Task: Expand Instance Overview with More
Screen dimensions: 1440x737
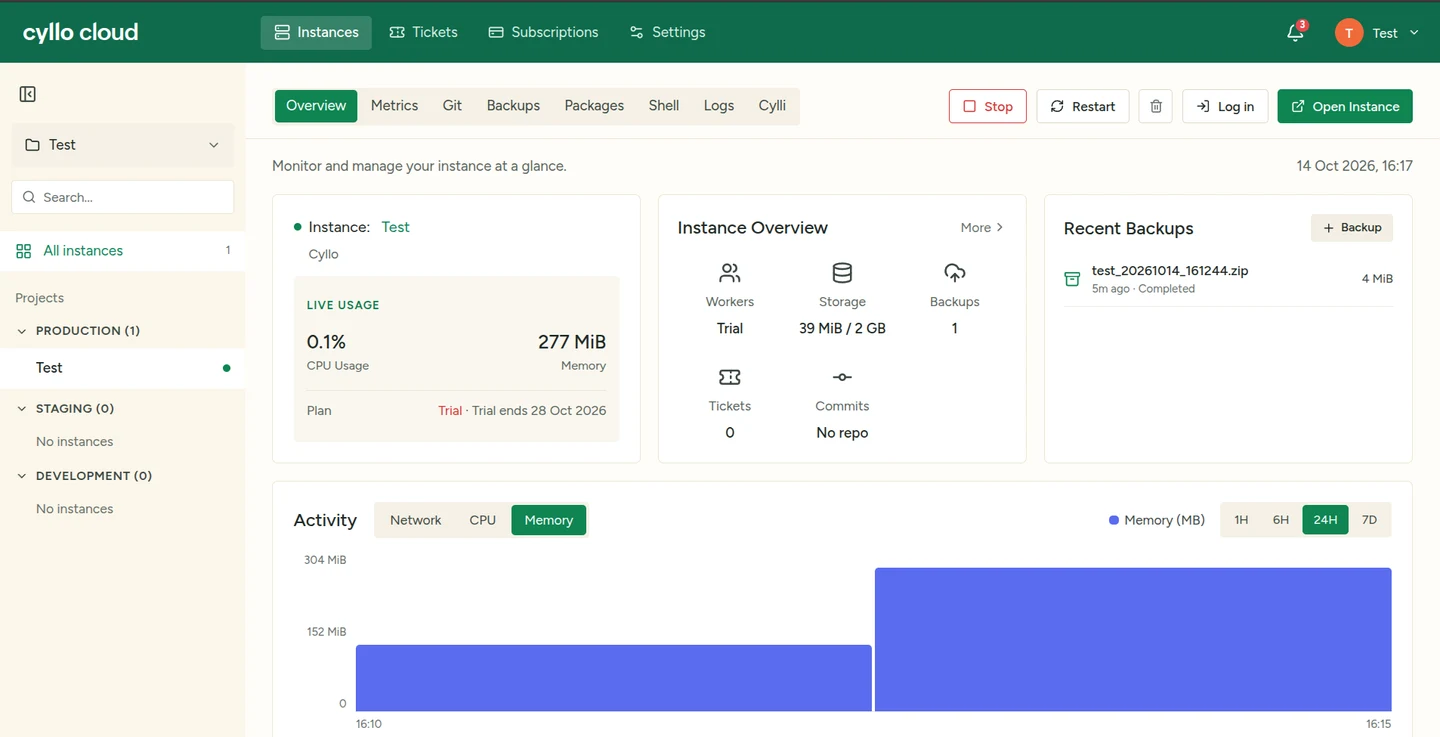Action: [982, 228]
